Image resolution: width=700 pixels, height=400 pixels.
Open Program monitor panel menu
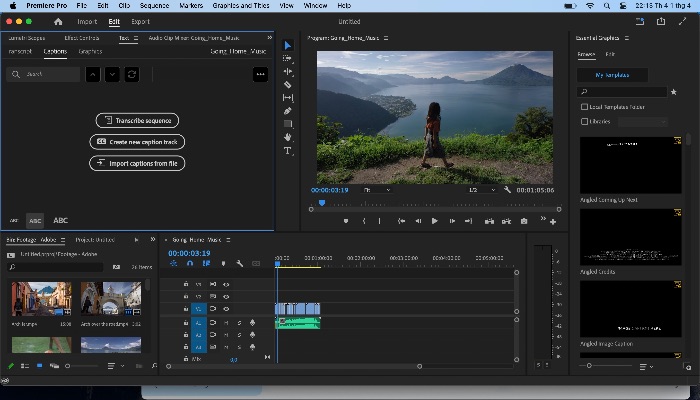tap(386, 38)
